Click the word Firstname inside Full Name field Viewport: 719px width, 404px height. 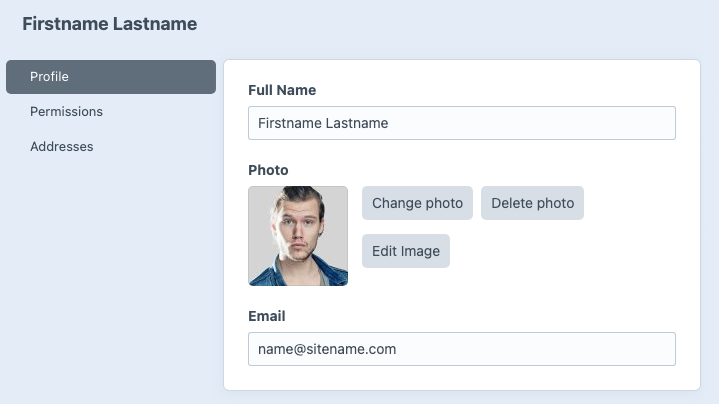coord(289,123)
